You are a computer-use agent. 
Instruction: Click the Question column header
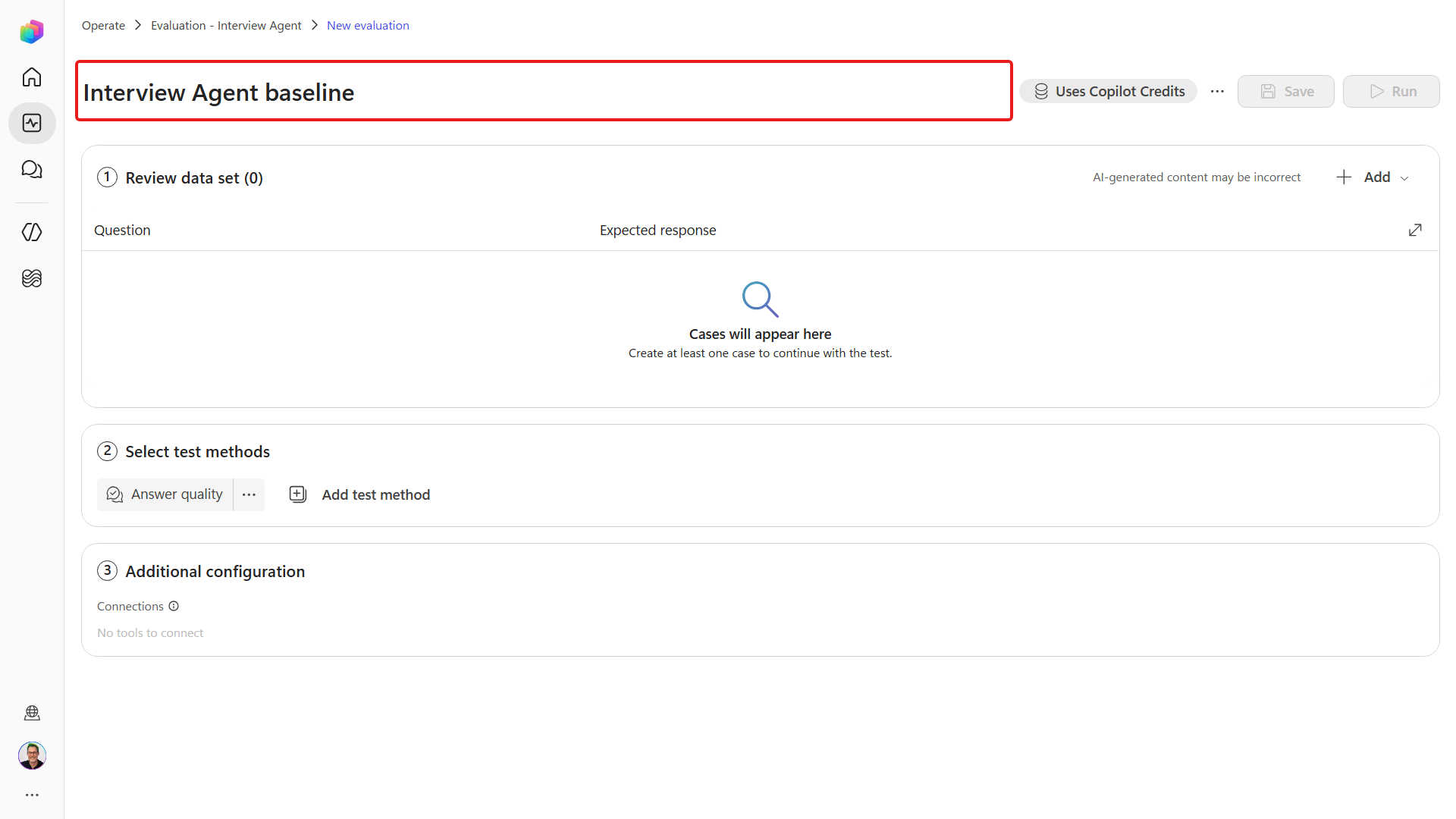(x=122, y=230)
